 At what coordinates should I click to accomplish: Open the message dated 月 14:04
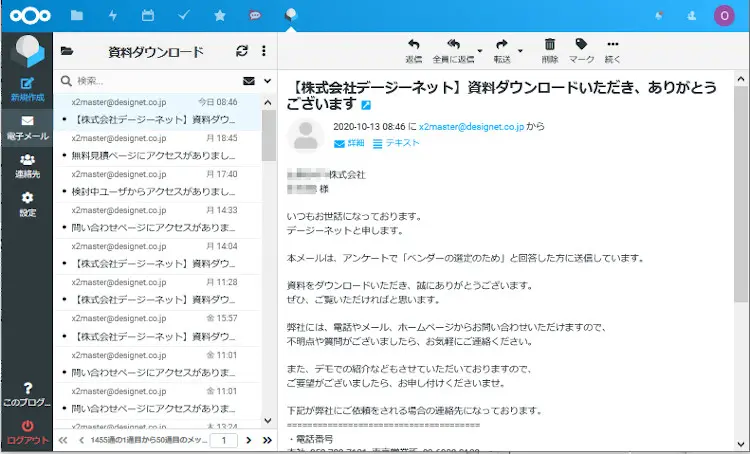[158, 256]
